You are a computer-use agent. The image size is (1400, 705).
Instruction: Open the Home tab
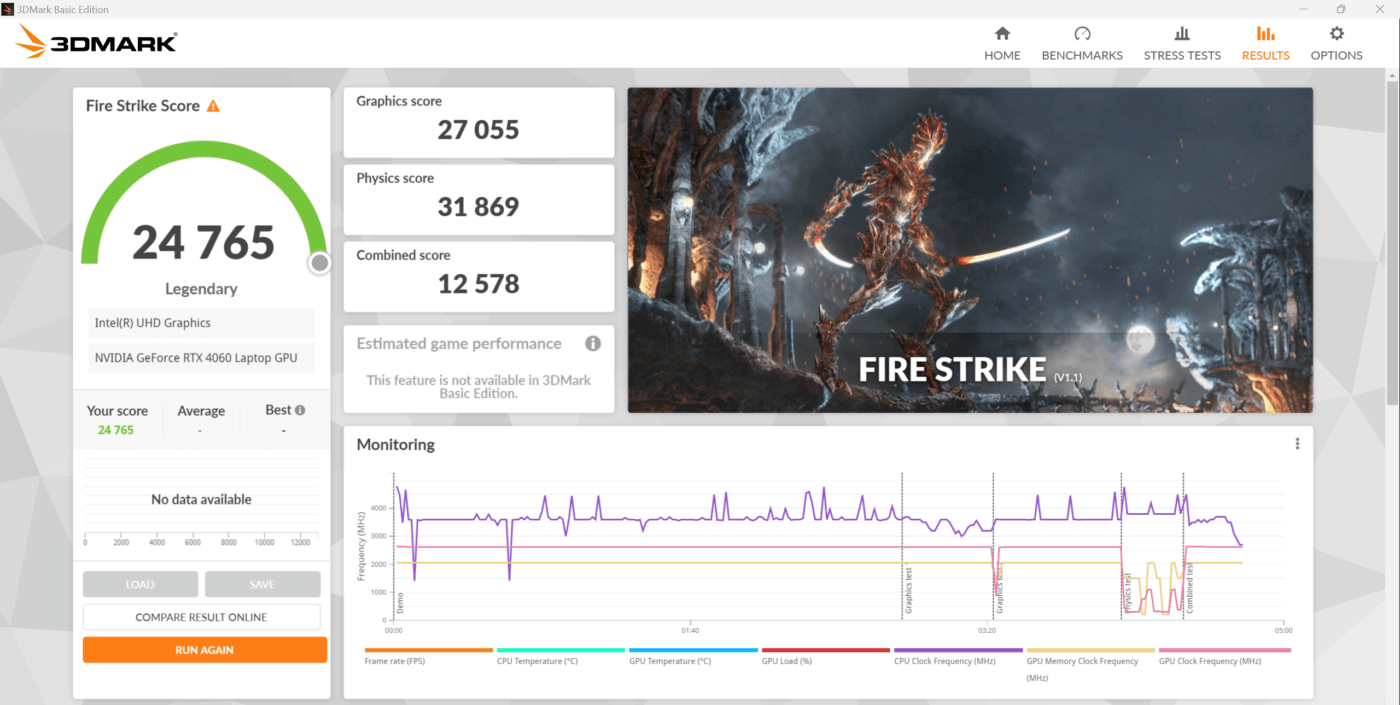pyautogui.click(x=1002, y=44)
